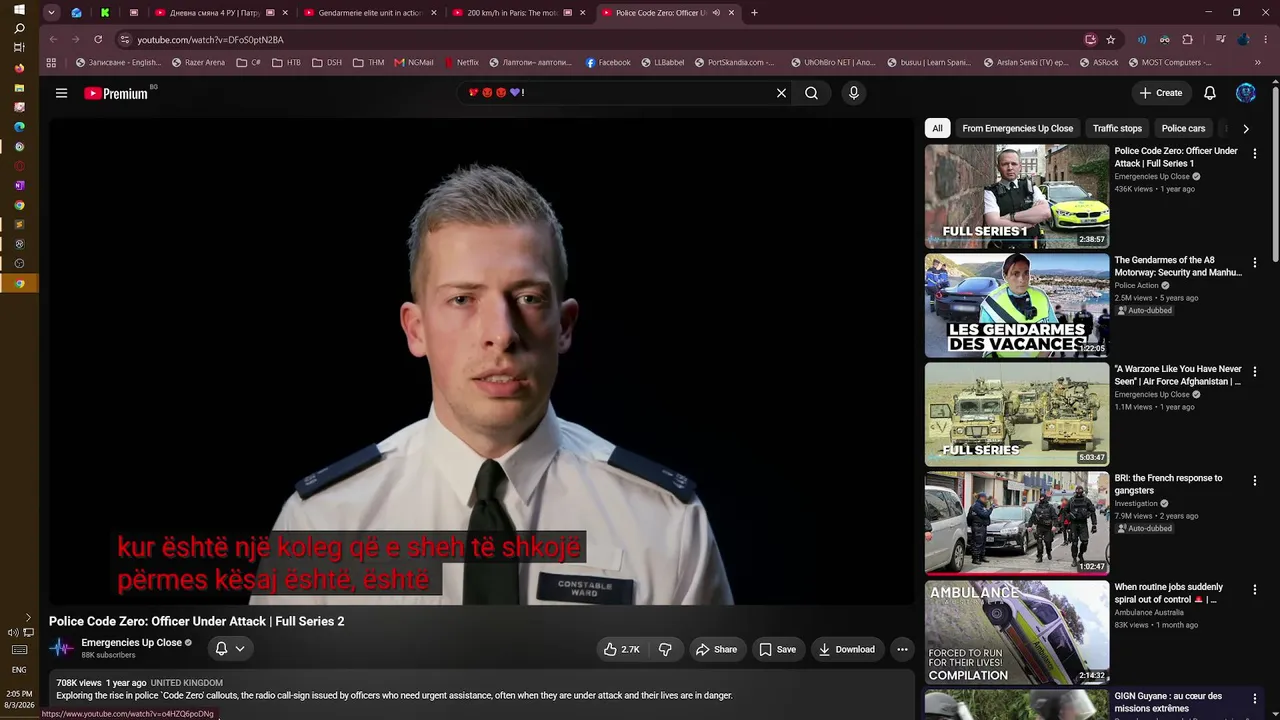The image size is (1280, 720).
Task: Open the Ambulance compilation video thumbnail
Action: pyautogui.click(x=1016, y=632)
